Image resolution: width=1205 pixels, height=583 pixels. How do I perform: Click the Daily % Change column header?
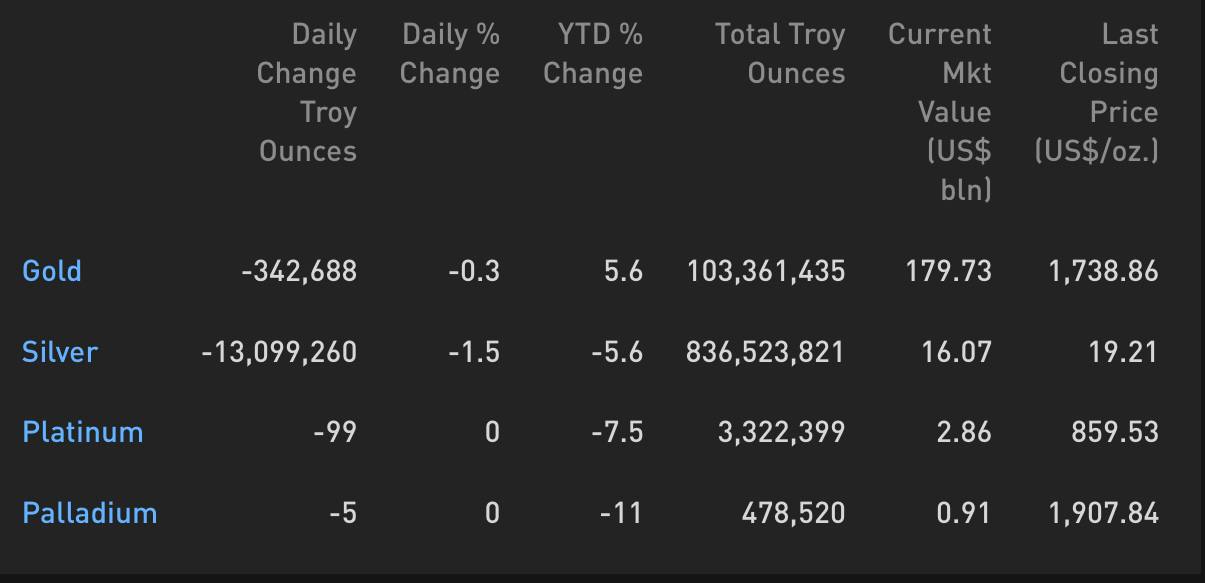450,54
